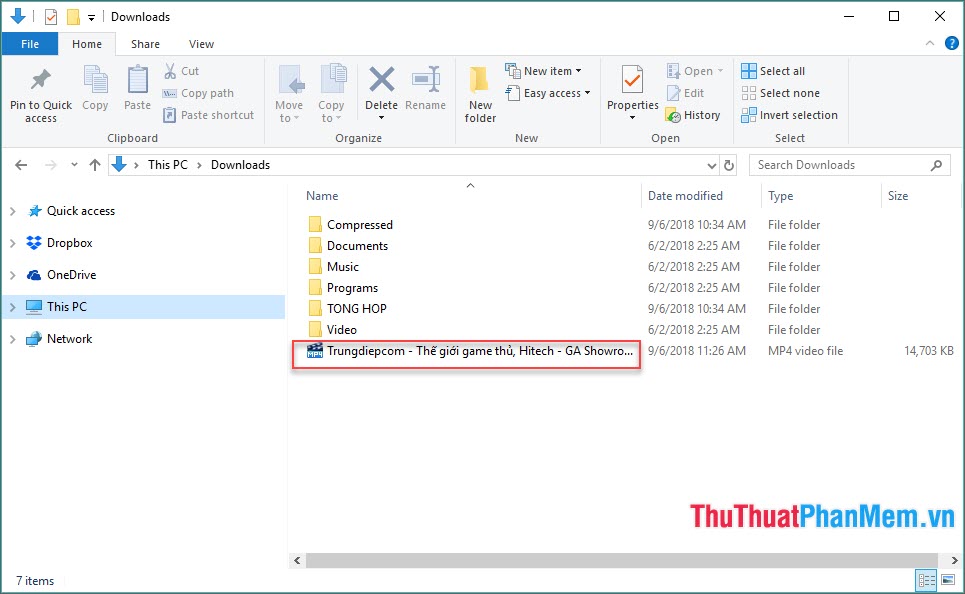The height and width of the screenshot is (594, 965).
Task: Click the Pin to Quick access icon
Action: click(40, 90)
